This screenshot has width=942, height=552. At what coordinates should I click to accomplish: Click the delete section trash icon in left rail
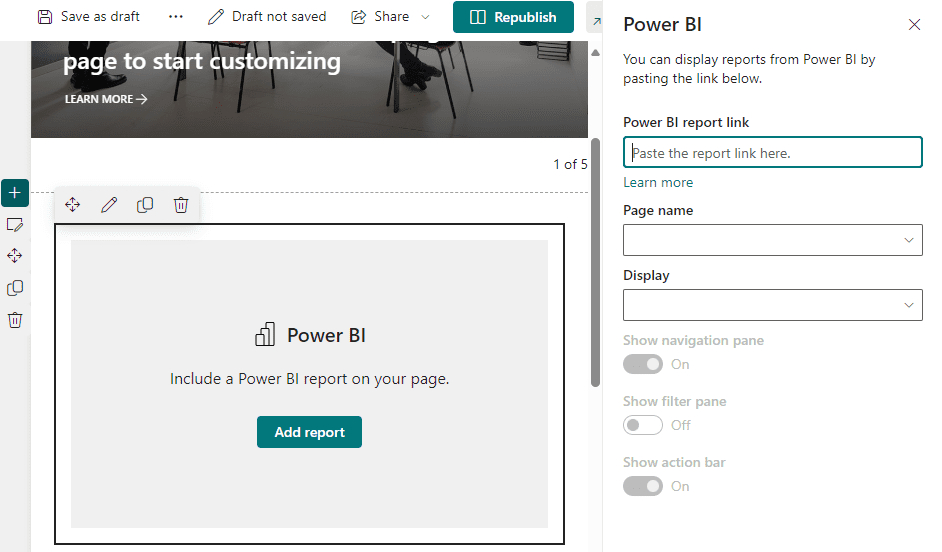(15, 320)
